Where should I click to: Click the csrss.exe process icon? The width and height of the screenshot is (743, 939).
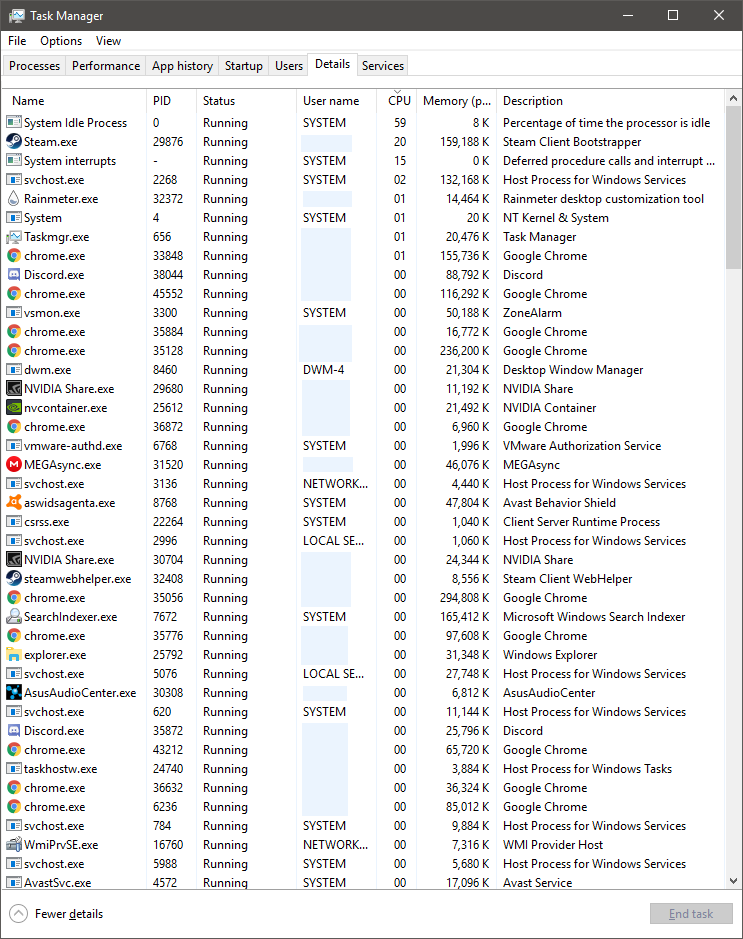pos(14,522)
